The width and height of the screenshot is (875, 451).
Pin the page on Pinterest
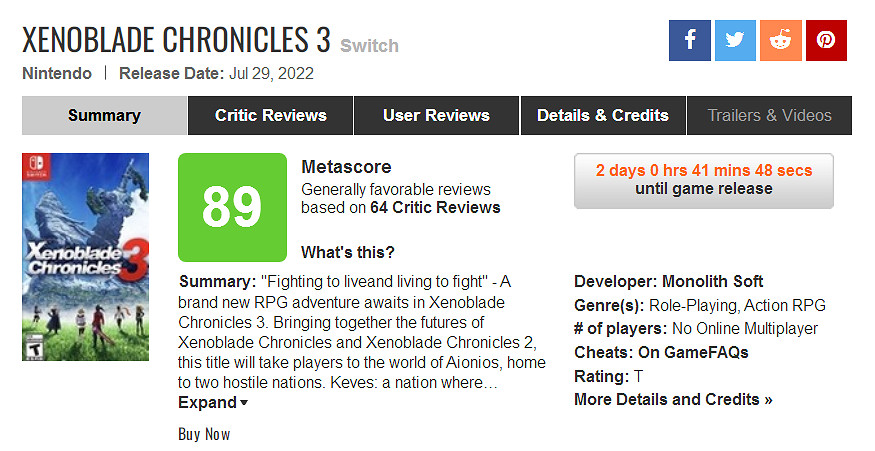pos(826,40)
